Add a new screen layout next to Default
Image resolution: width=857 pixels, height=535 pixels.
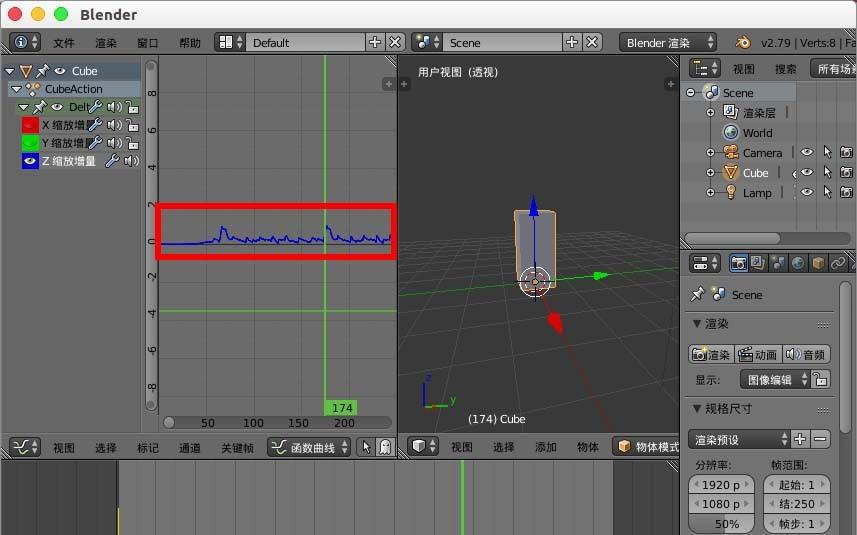pyautogui.click(x=375, y=42)
